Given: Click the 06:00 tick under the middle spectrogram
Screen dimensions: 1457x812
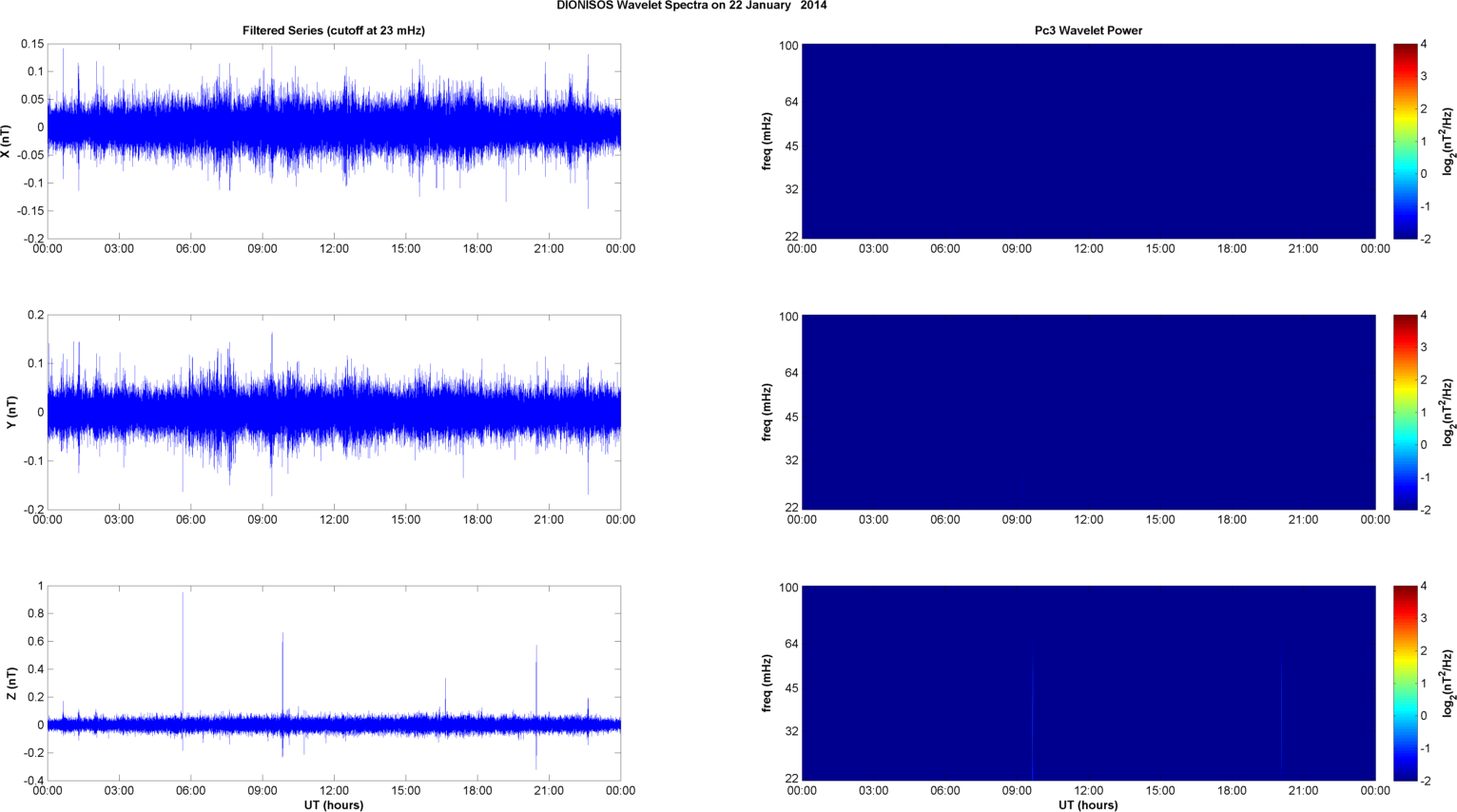Looking at the screenshot, I should [x=945, y=520].
